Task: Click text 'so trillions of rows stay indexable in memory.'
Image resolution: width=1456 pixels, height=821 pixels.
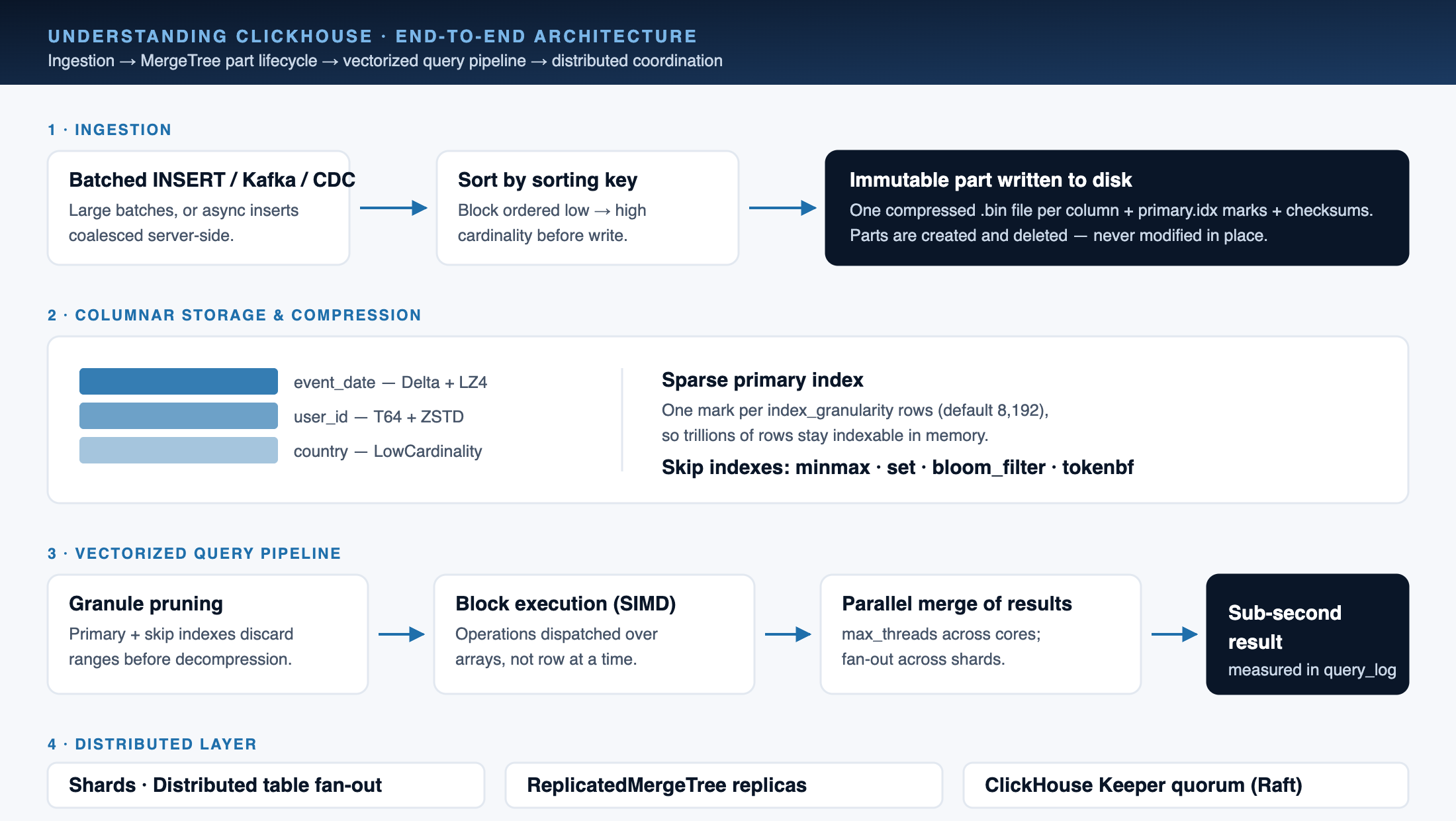Action: [825, 436]
